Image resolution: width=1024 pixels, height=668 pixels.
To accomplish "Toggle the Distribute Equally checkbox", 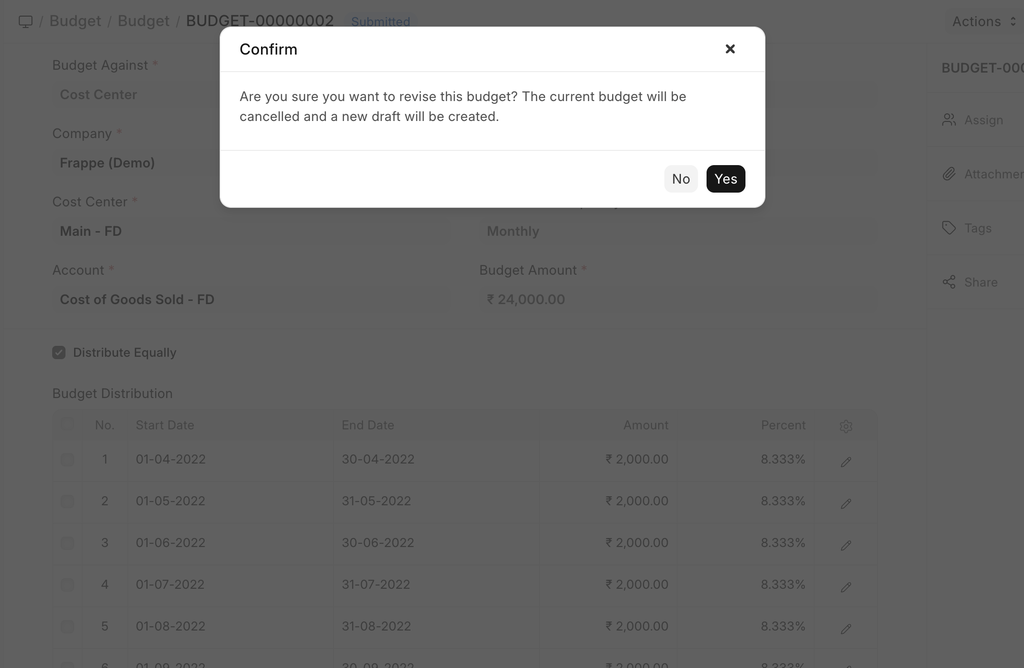I will (x=59, y=353).
